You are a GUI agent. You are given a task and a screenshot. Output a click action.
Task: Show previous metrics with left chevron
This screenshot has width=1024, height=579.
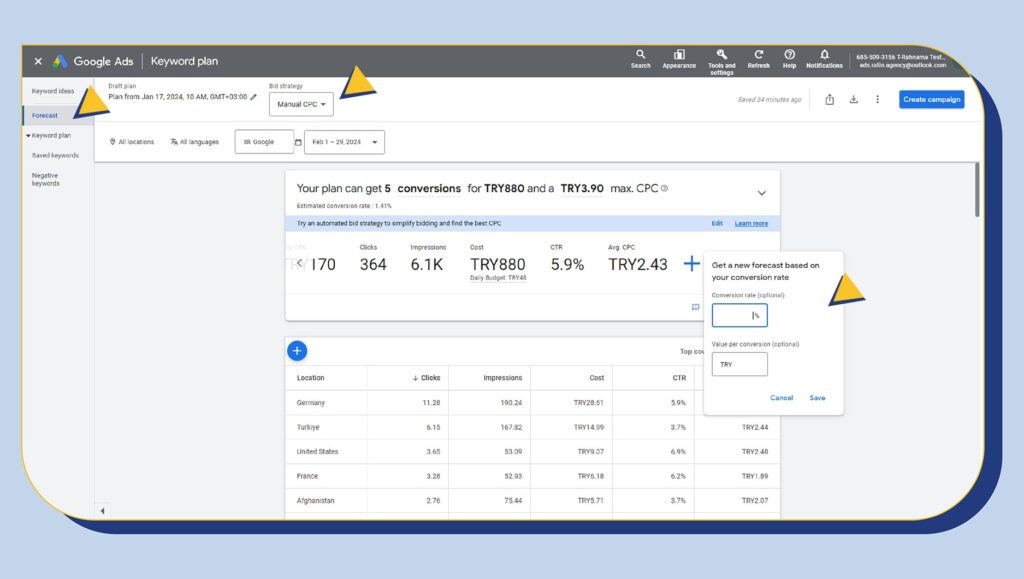(299, 263)
